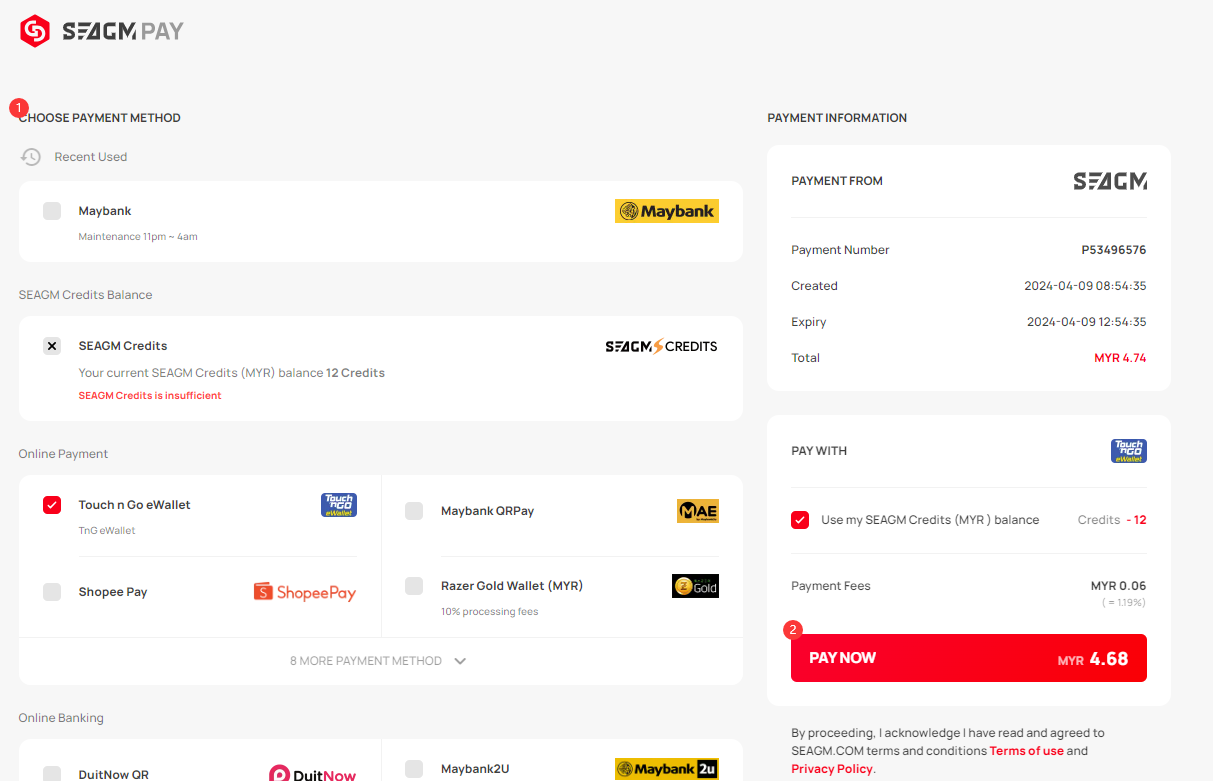Click the SEAGM Pay logo

pyautogui.click(x=102, y=31)
